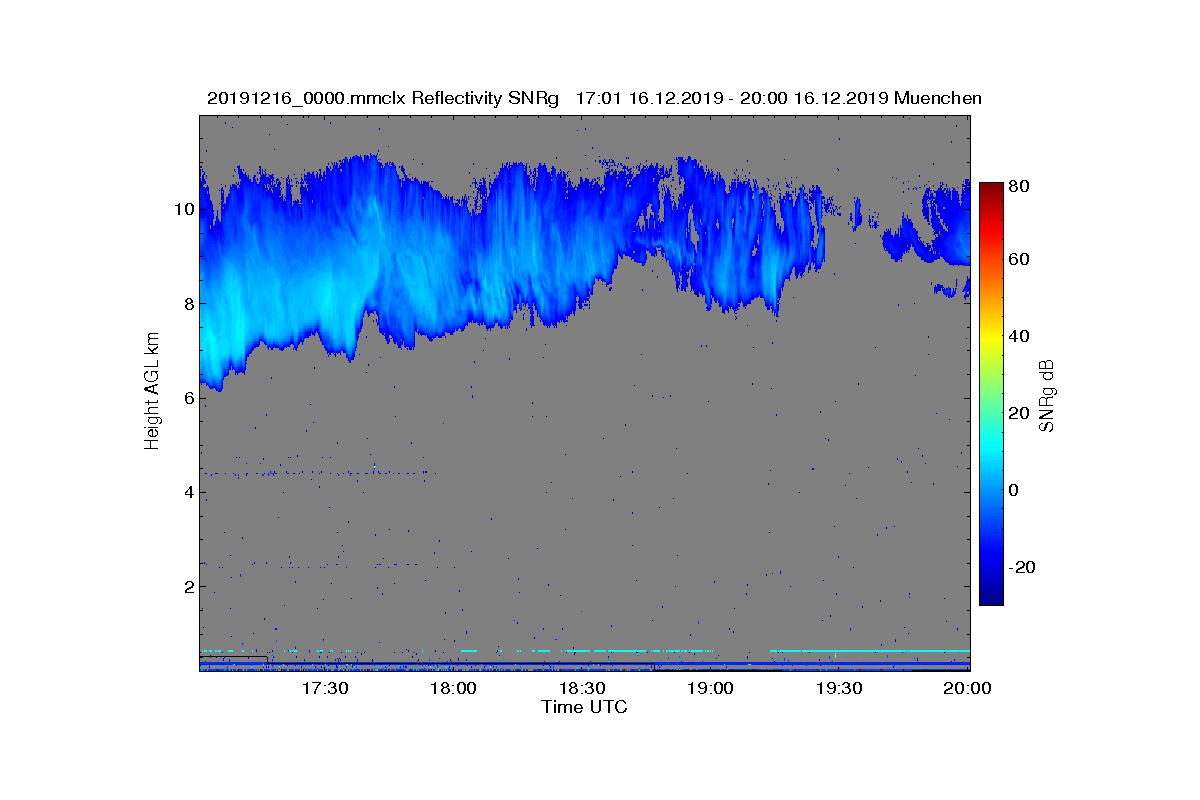The height and width of the screenshot is (800, 1200).
Task: Click the 20:00 time tick label
Action: (x=967, y=688)
